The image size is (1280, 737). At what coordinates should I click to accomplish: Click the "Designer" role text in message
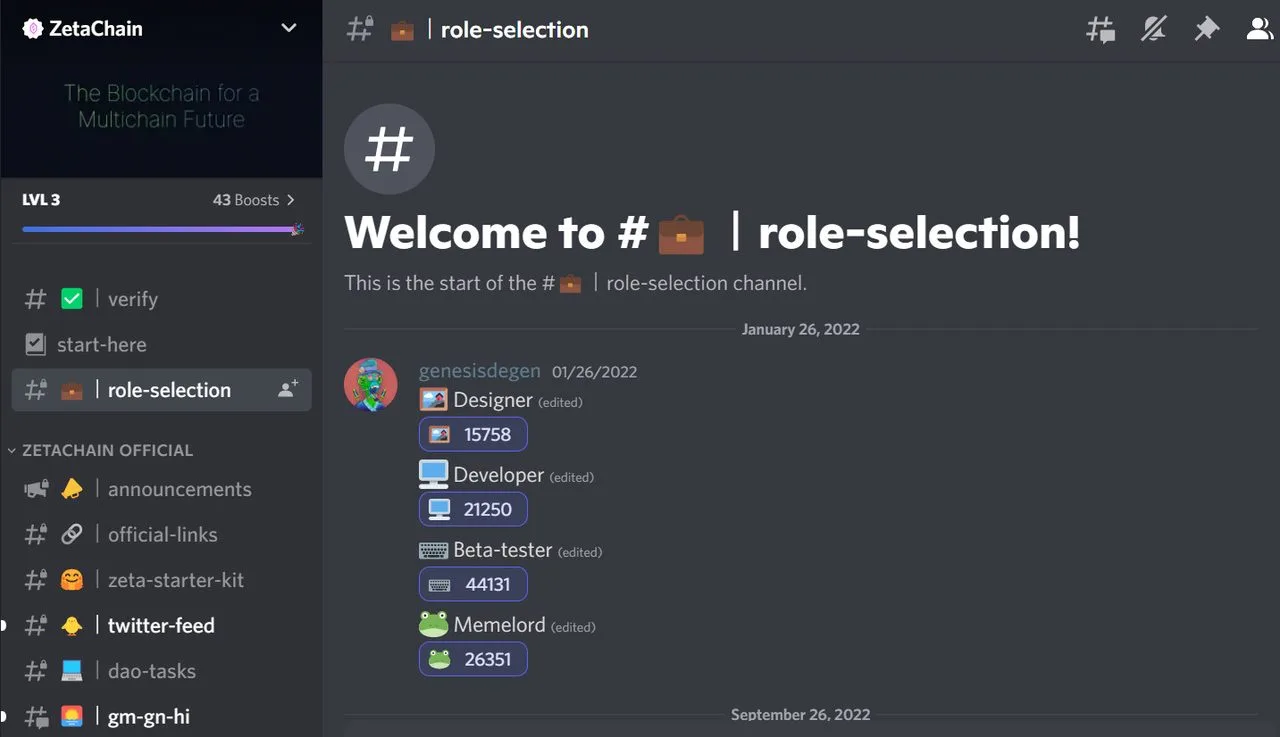click(x=493, y=400)
